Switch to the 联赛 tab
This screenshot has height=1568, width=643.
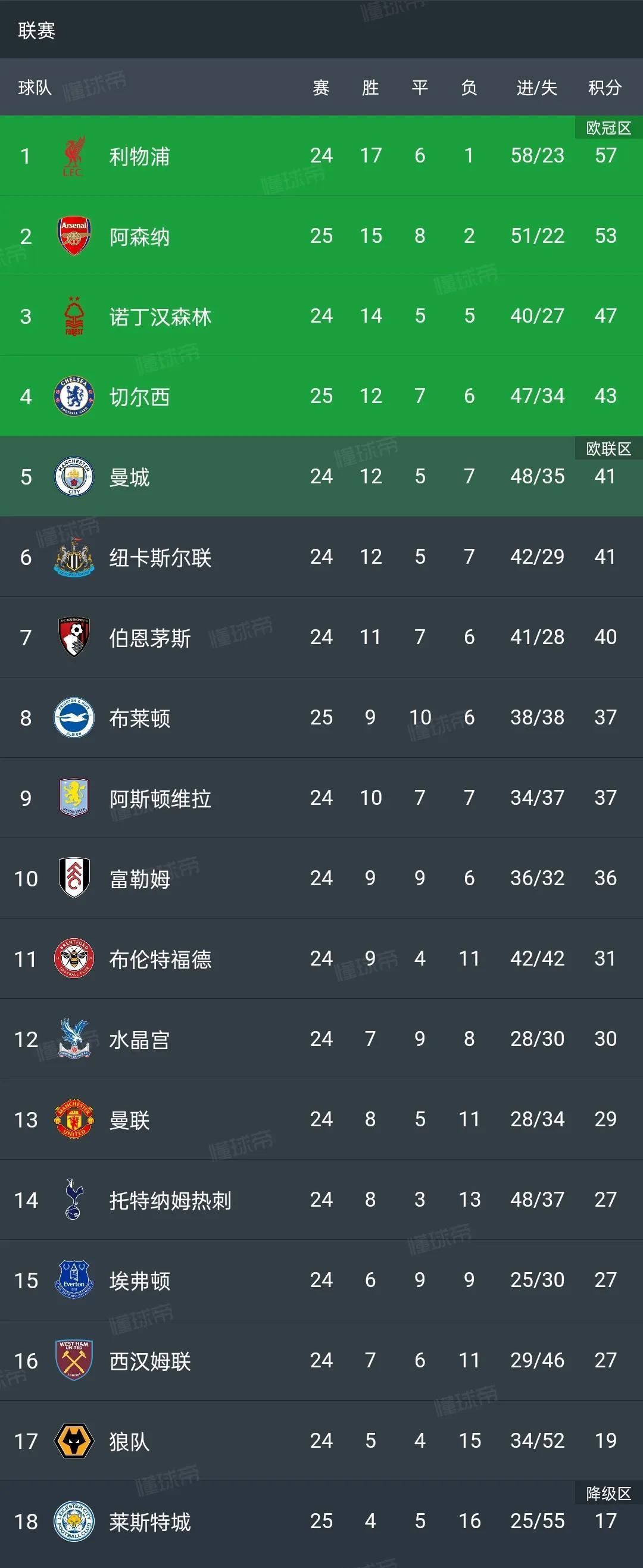36,30
